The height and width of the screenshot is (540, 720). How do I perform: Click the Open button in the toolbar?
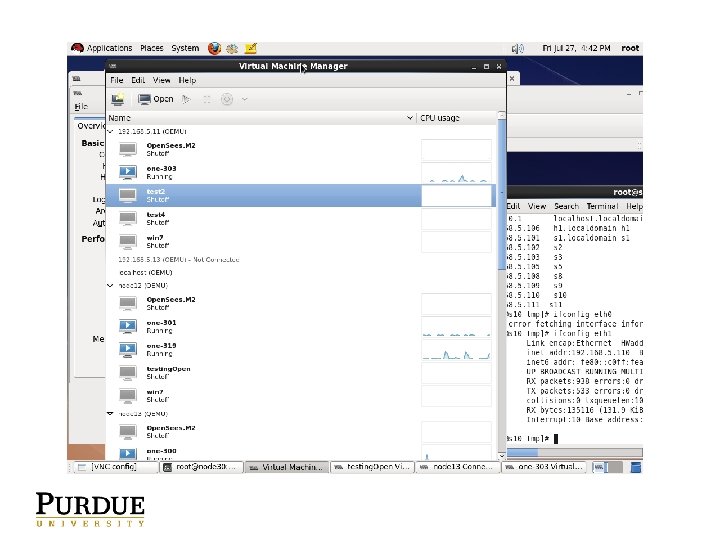(156, 99)
